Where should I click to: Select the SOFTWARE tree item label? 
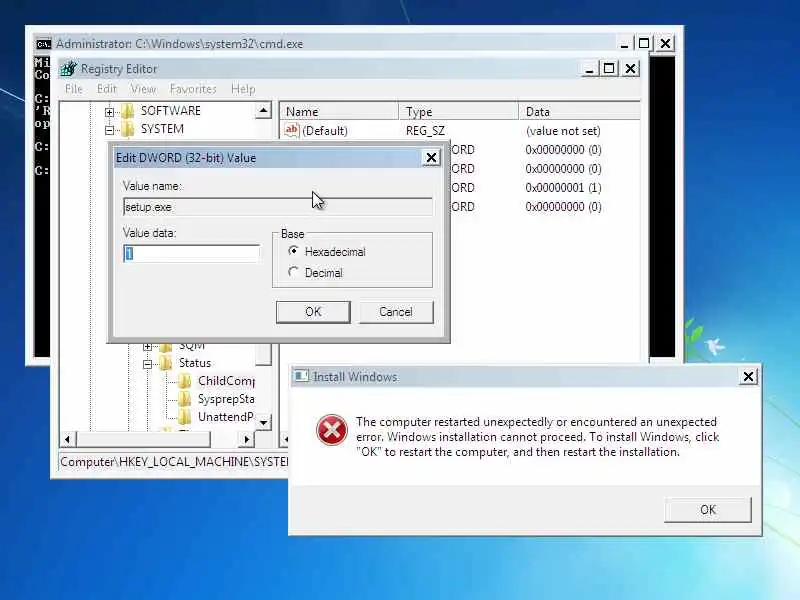[170, 111]
